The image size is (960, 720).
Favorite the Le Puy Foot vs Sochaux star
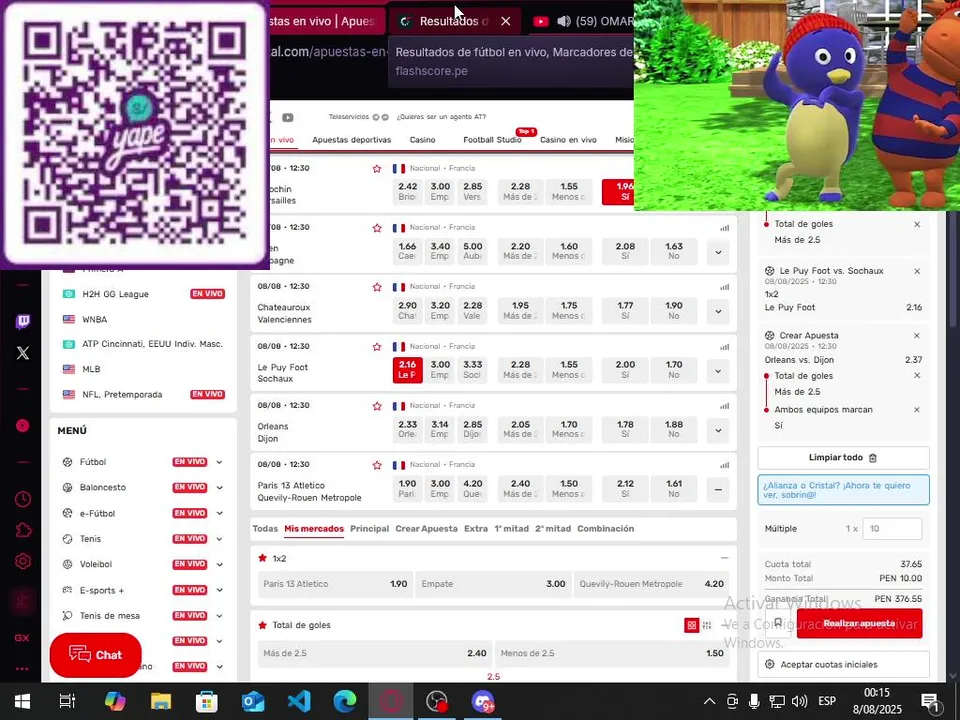377,347
